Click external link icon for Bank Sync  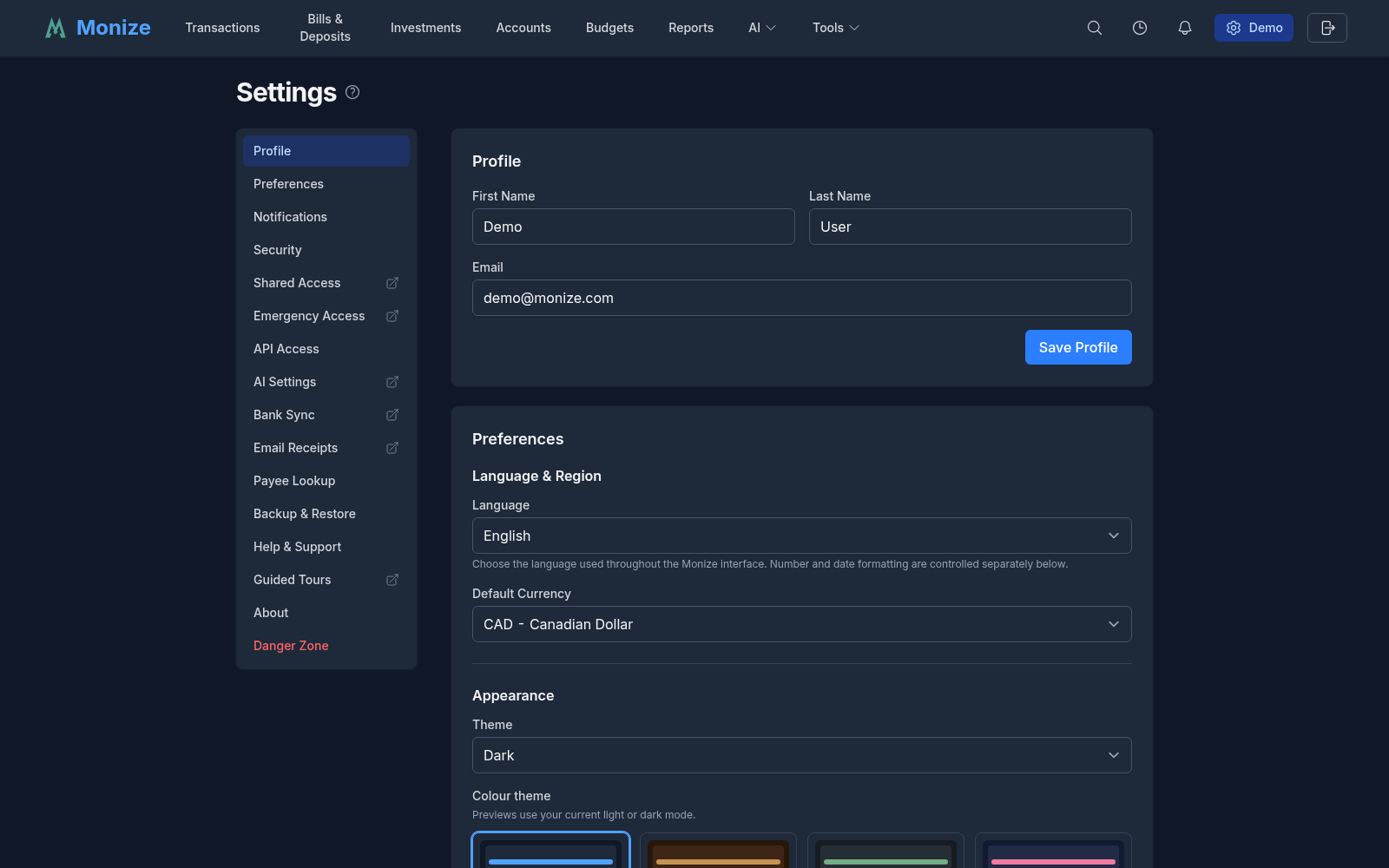coord(392,415)
